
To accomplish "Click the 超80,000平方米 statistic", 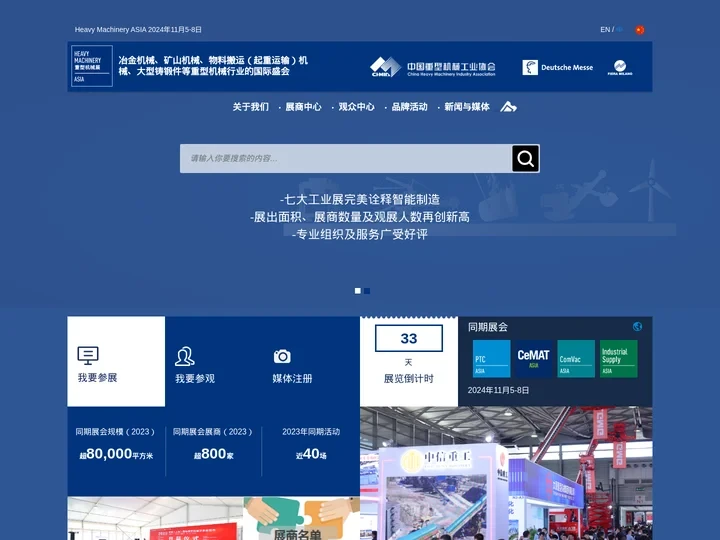I will pyautogui.click(x=116, y=454).
